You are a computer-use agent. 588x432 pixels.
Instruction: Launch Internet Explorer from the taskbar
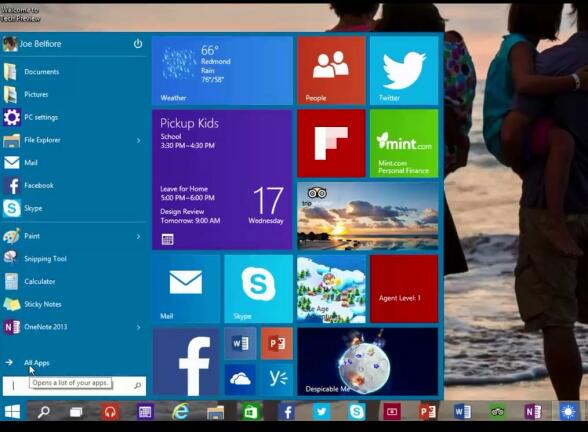[180, 412]
